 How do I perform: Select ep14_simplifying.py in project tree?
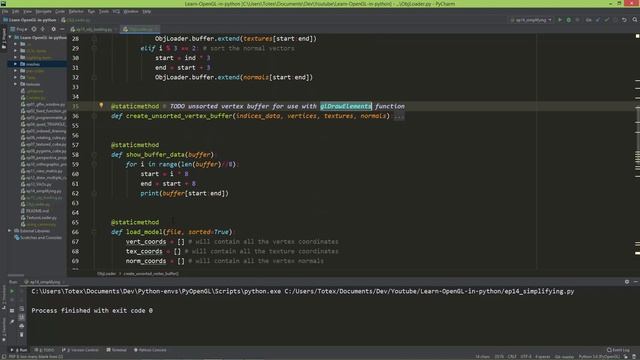click(41, 191)
